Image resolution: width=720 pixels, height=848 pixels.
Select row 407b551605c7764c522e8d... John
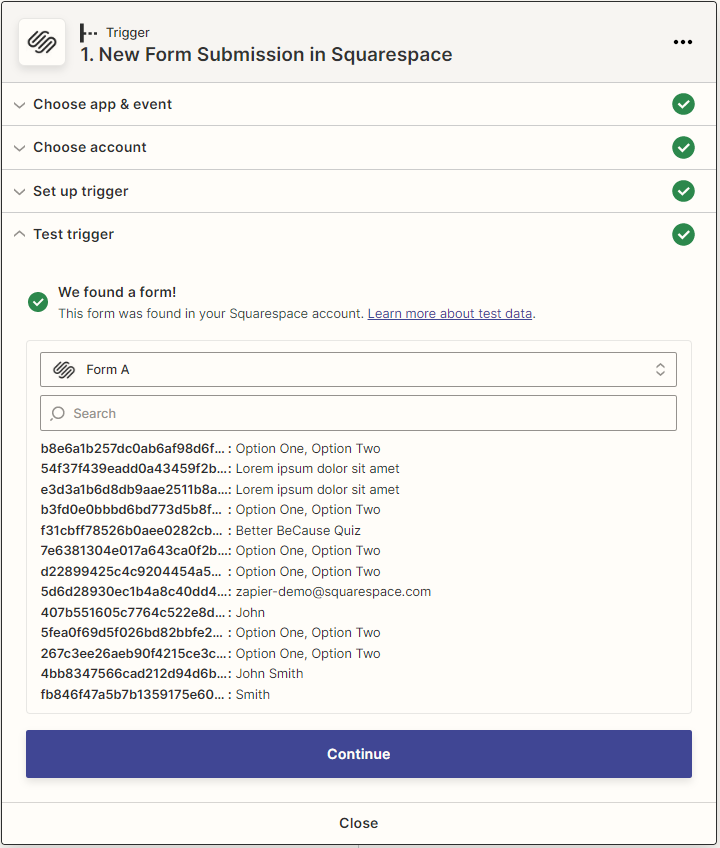[153, 613]
